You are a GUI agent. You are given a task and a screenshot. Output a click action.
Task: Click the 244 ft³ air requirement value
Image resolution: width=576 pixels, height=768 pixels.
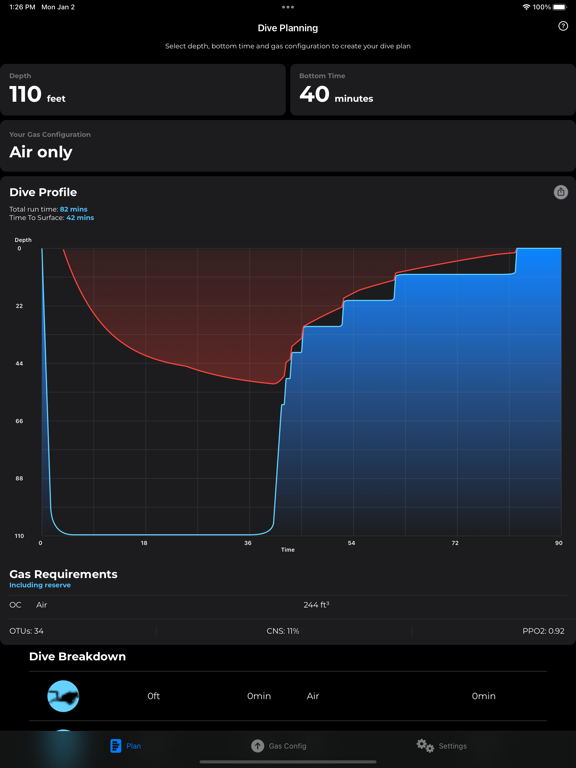click(x=316, y=605)
